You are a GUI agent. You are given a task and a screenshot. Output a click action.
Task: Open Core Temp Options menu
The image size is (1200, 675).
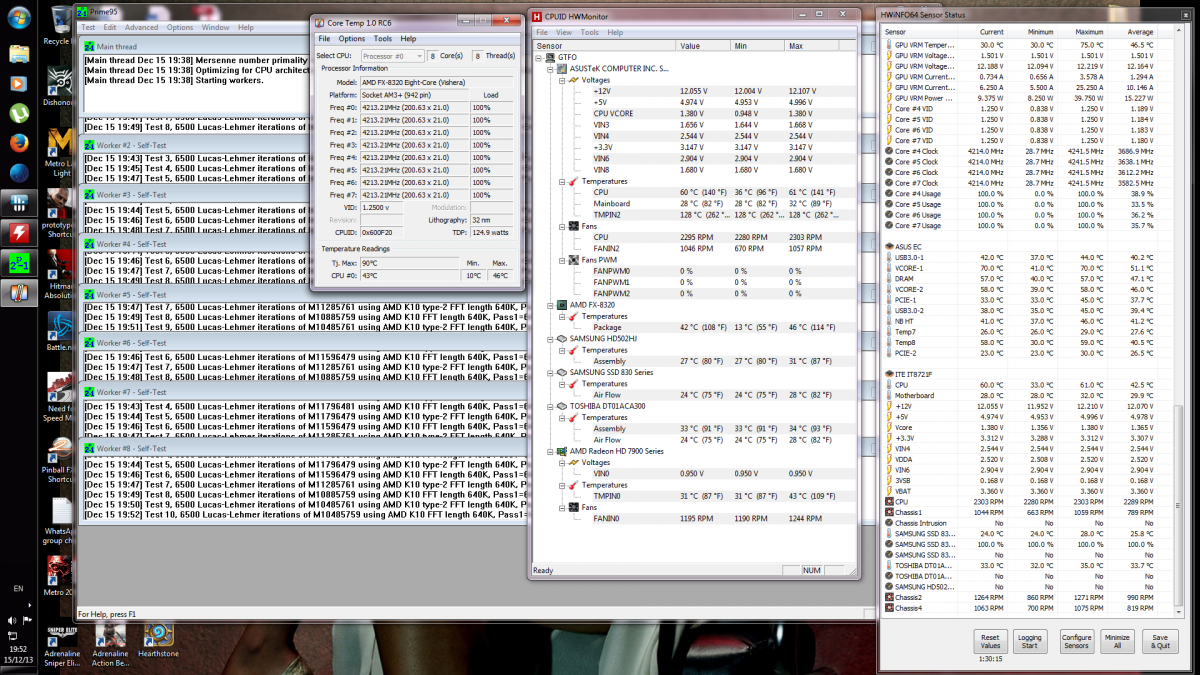352,38
